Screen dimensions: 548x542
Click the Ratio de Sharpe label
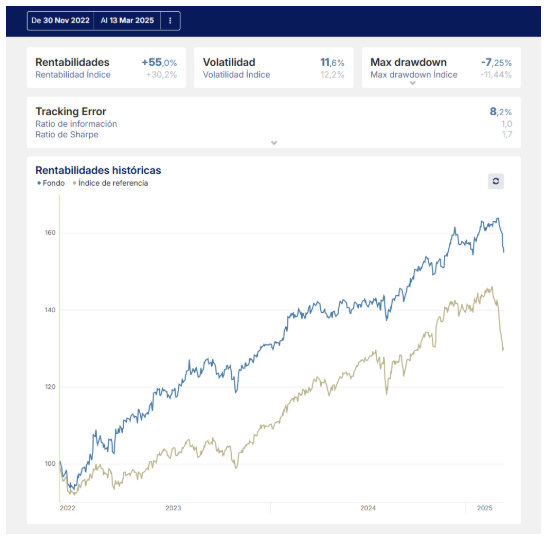67,135
